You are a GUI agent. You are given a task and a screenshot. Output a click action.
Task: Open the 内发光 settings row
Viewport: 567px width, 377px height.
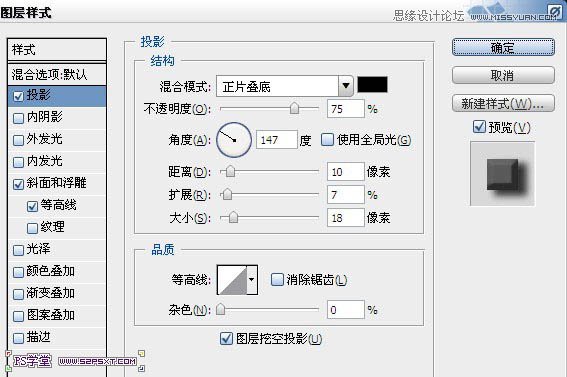(57, 162)
